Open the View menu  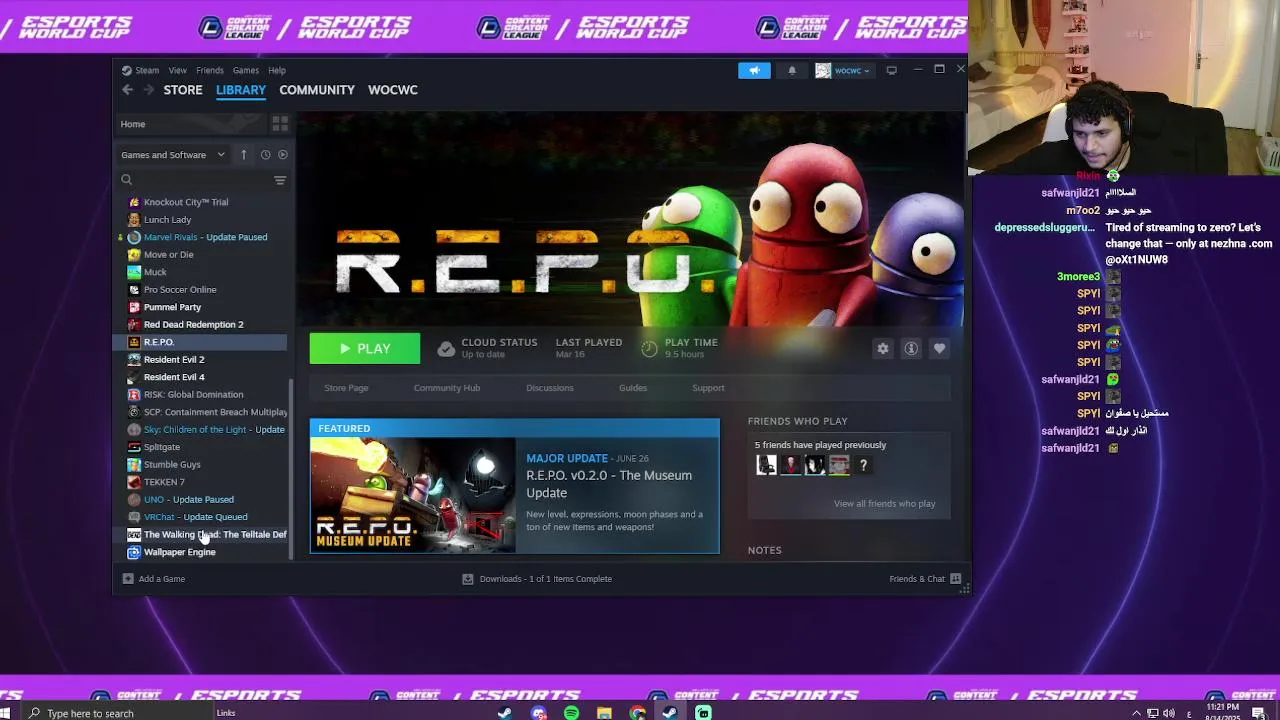coord(177,70)
